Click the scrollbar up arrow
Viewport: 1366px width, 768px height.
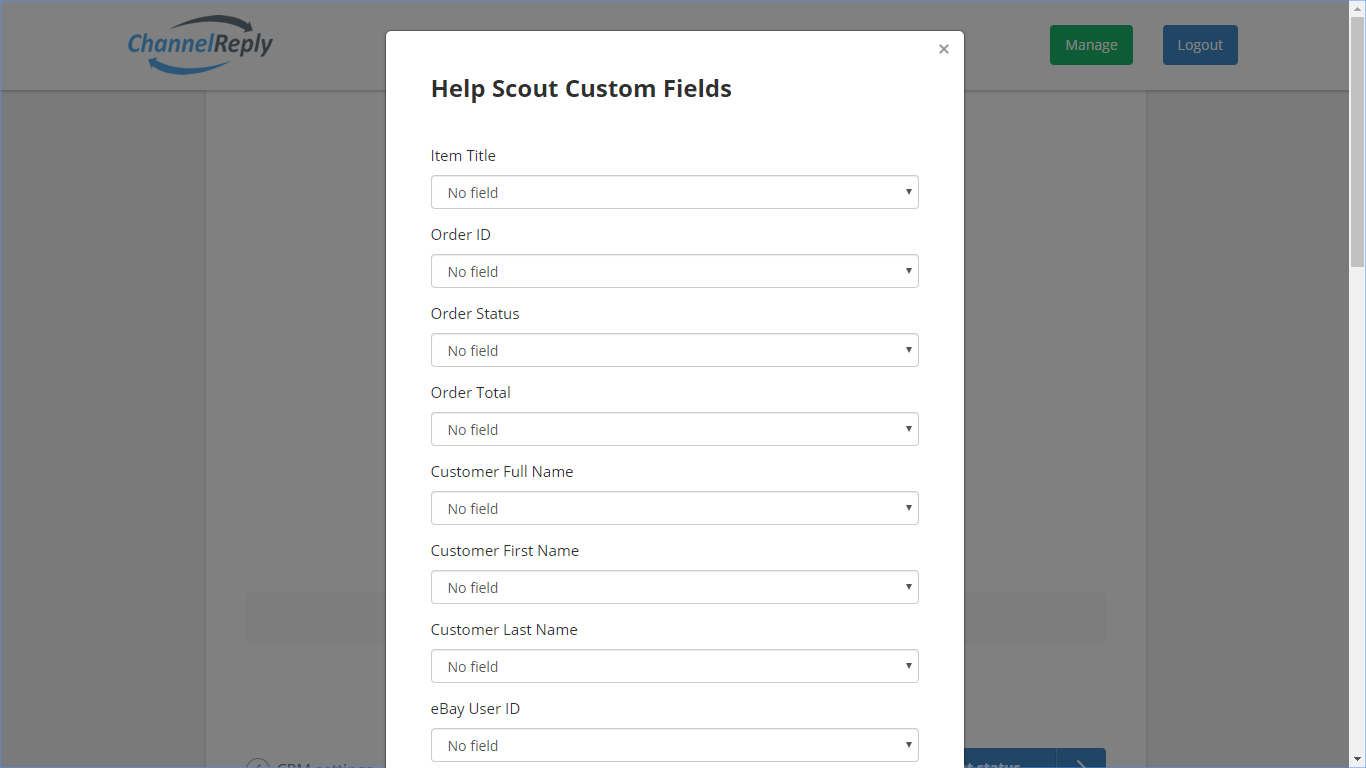pyautogui.click(x=1357, y=8)
